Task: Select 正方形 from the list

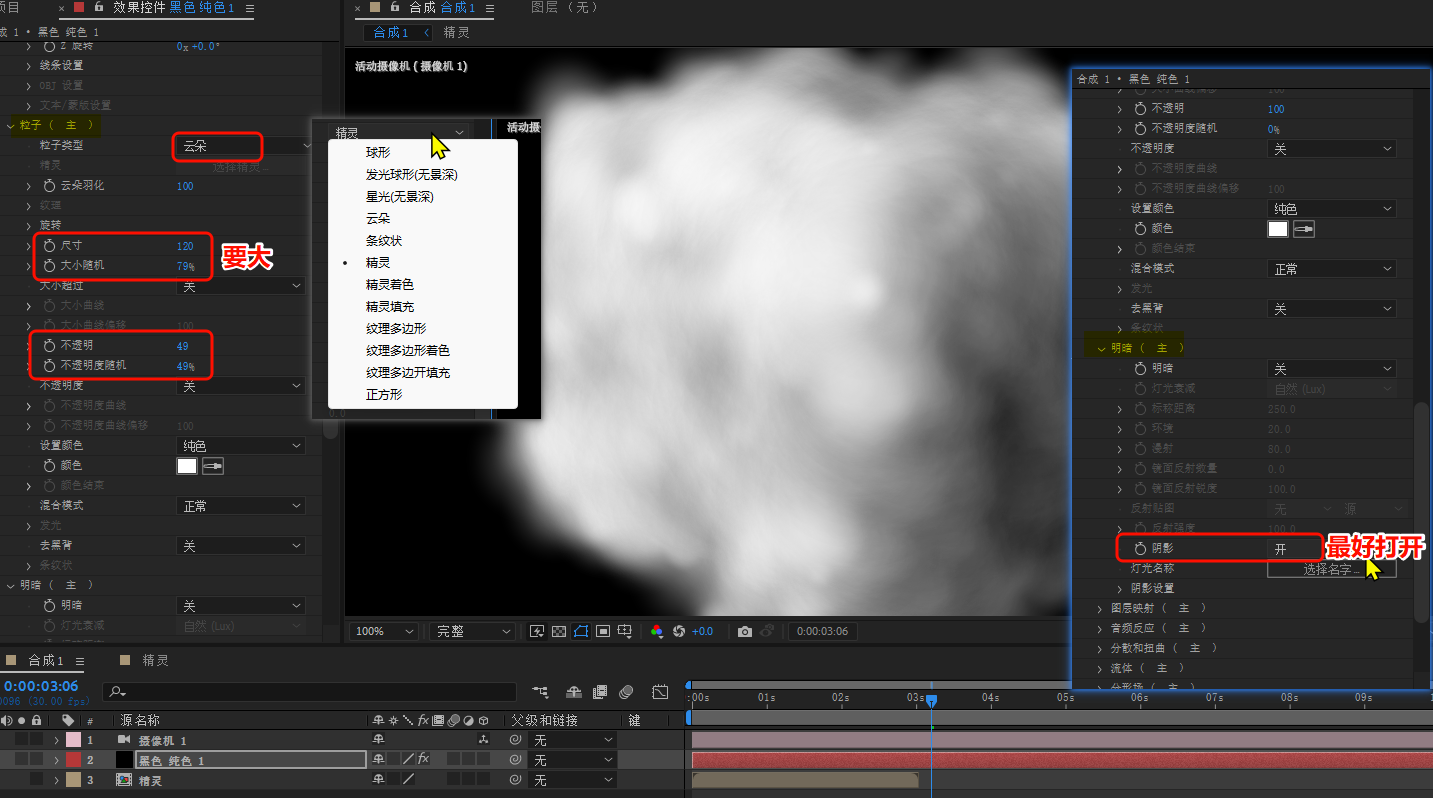Action: point(384,395)
